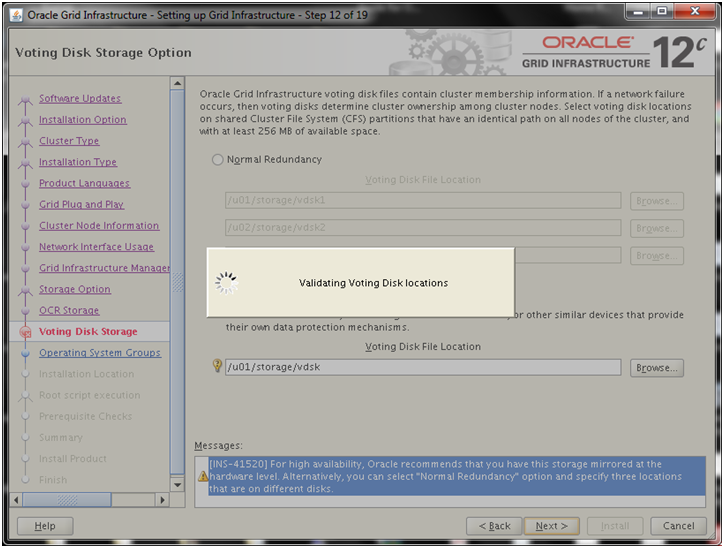Click the Root script execution step label

(90, 395)
